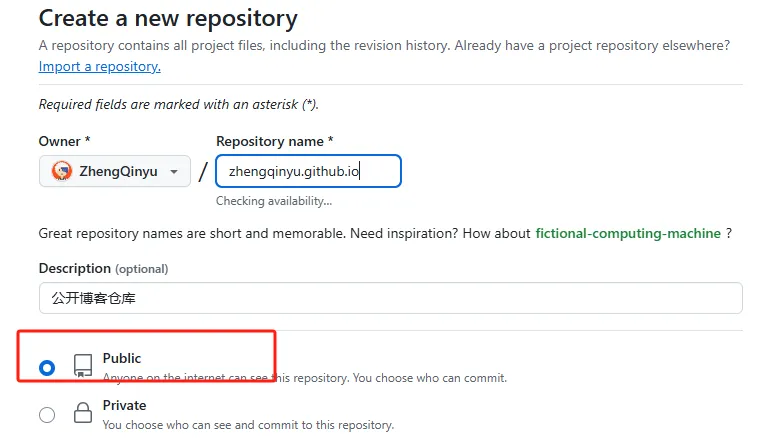Viewport: 779px width, 439px height.
Task: Use the fictional-computing-machine name suggestion
Action: point(628,233)
